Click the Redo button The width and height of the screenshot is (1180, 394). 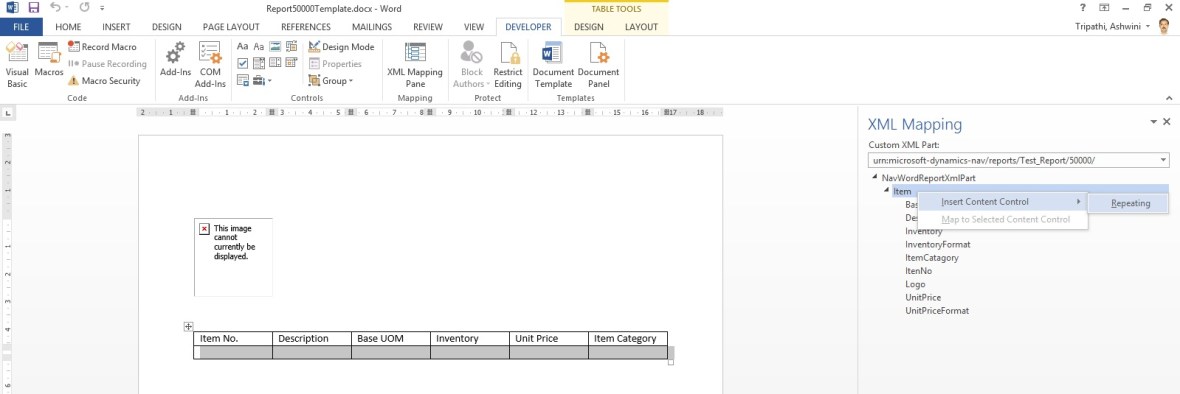[x=84, y=8]
